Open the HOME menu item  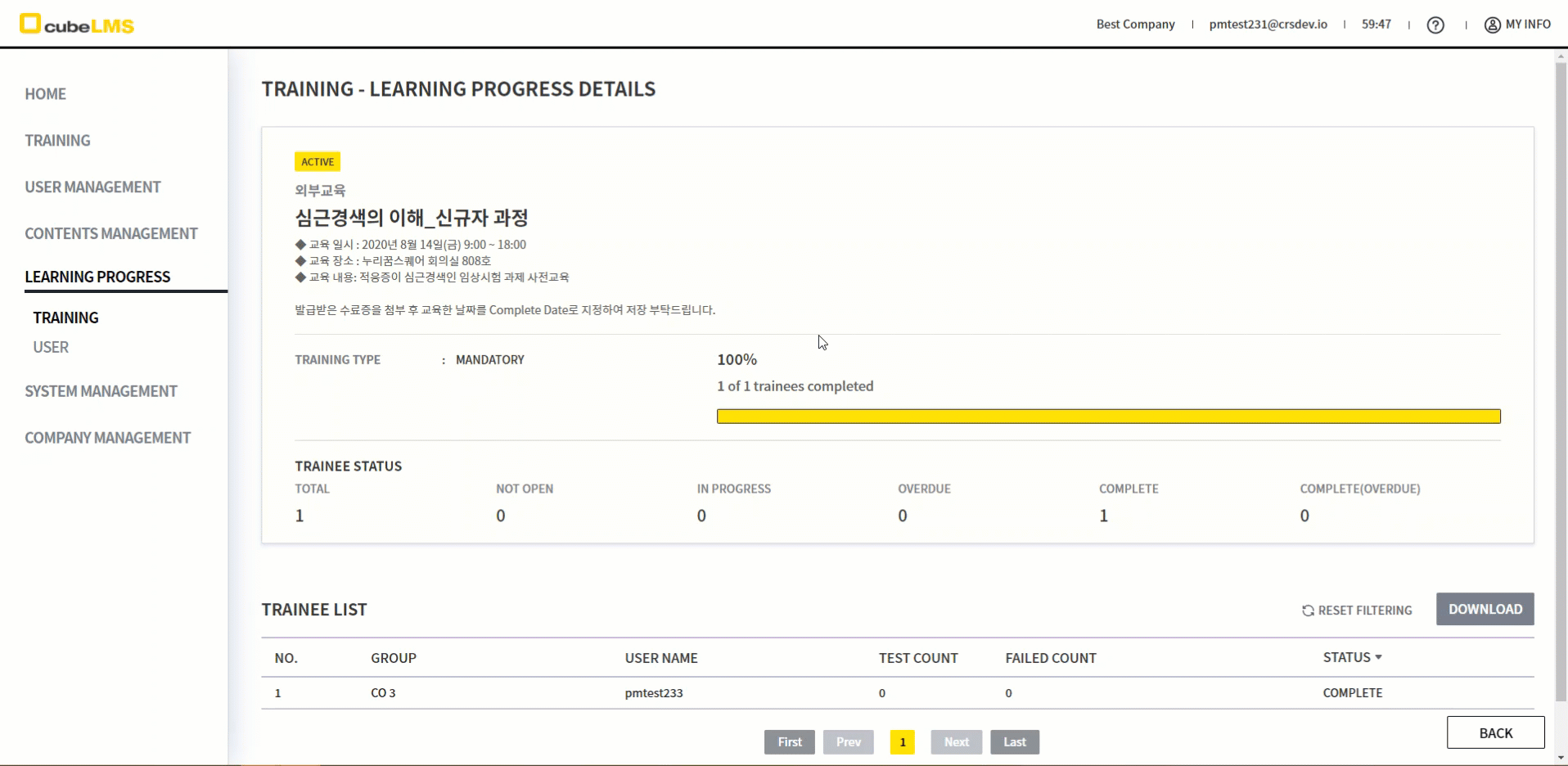(x=45, y=94)
